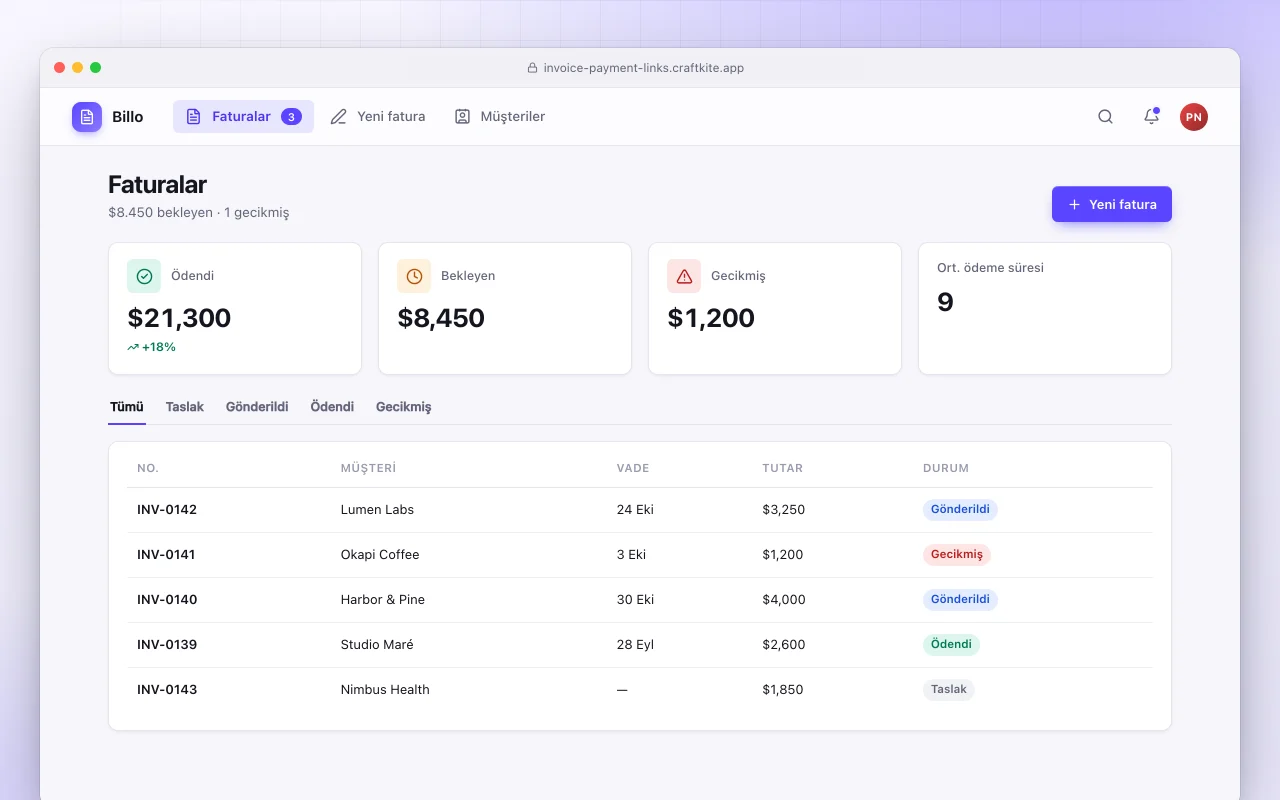Click the $3,250 amount

[x=784, y=510]
